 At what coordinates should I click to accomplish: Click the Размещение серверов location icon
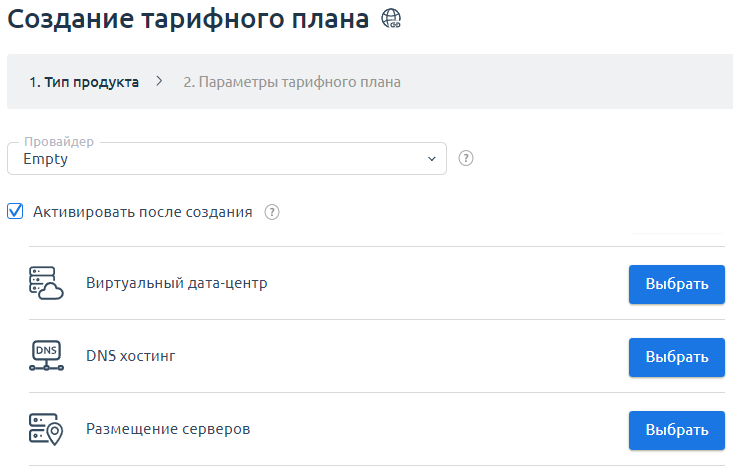[46, 430]
